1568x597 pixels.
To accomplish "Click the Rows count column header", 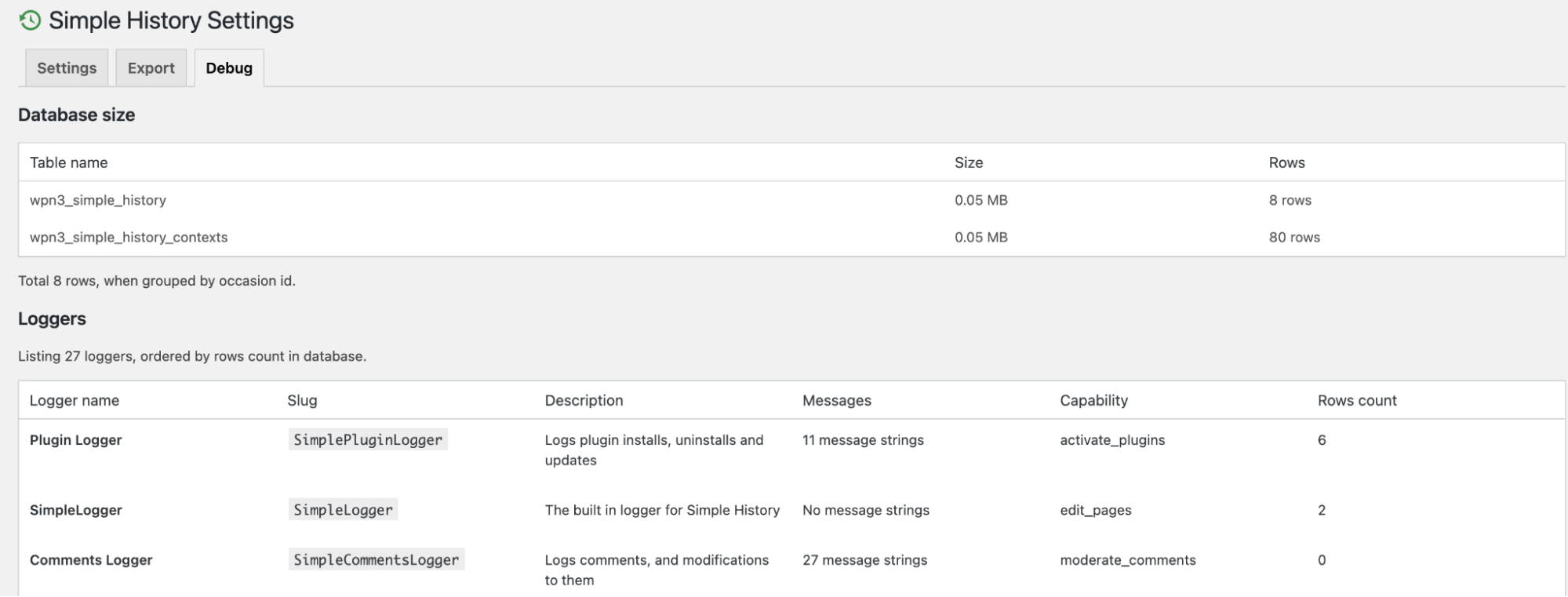I will (x=1356, y=400).
